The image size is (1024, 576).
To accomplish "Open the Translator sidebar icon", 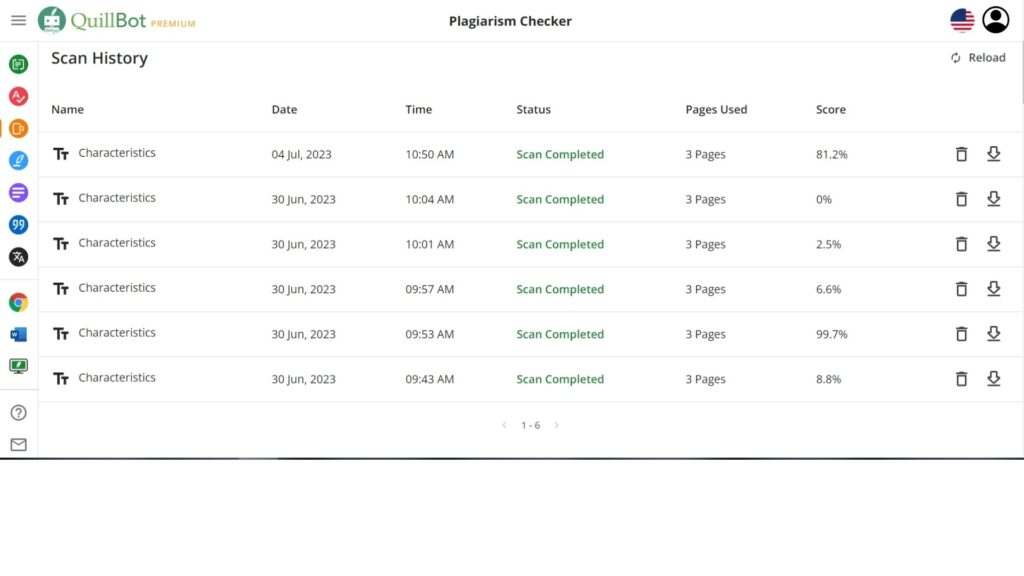I will (x=18, y=257).
